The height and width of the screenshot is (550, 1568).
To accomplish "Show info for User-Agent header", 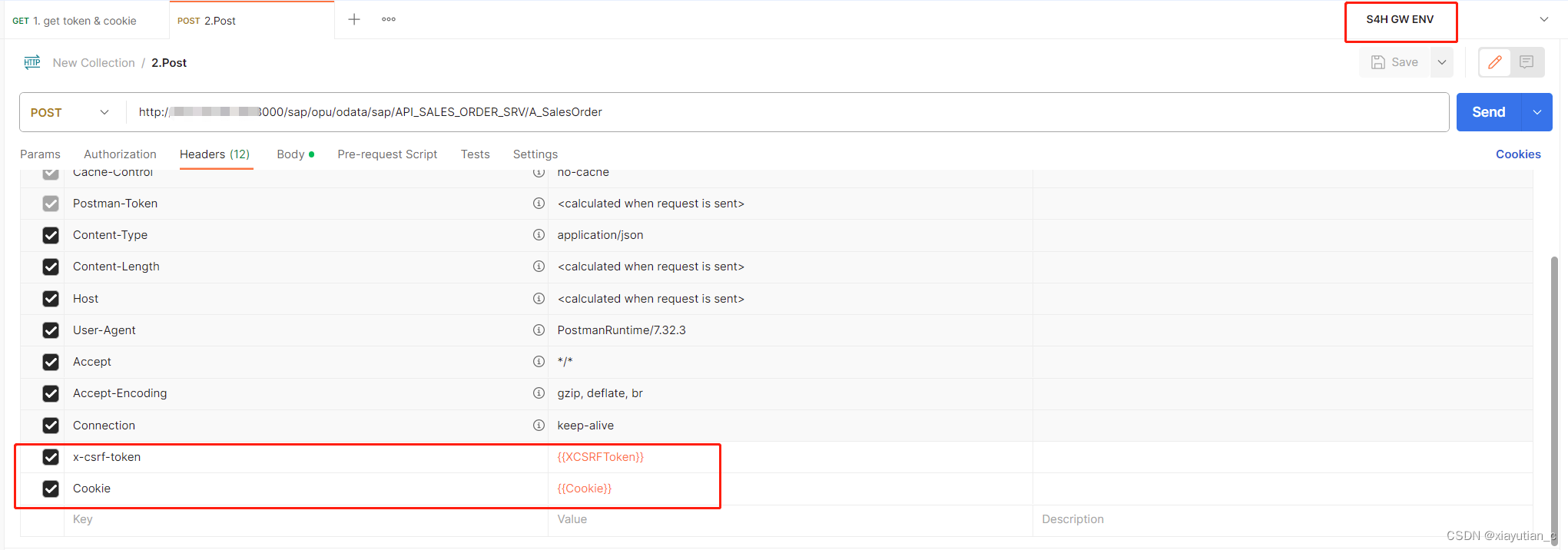I will [x=539, y=330].
